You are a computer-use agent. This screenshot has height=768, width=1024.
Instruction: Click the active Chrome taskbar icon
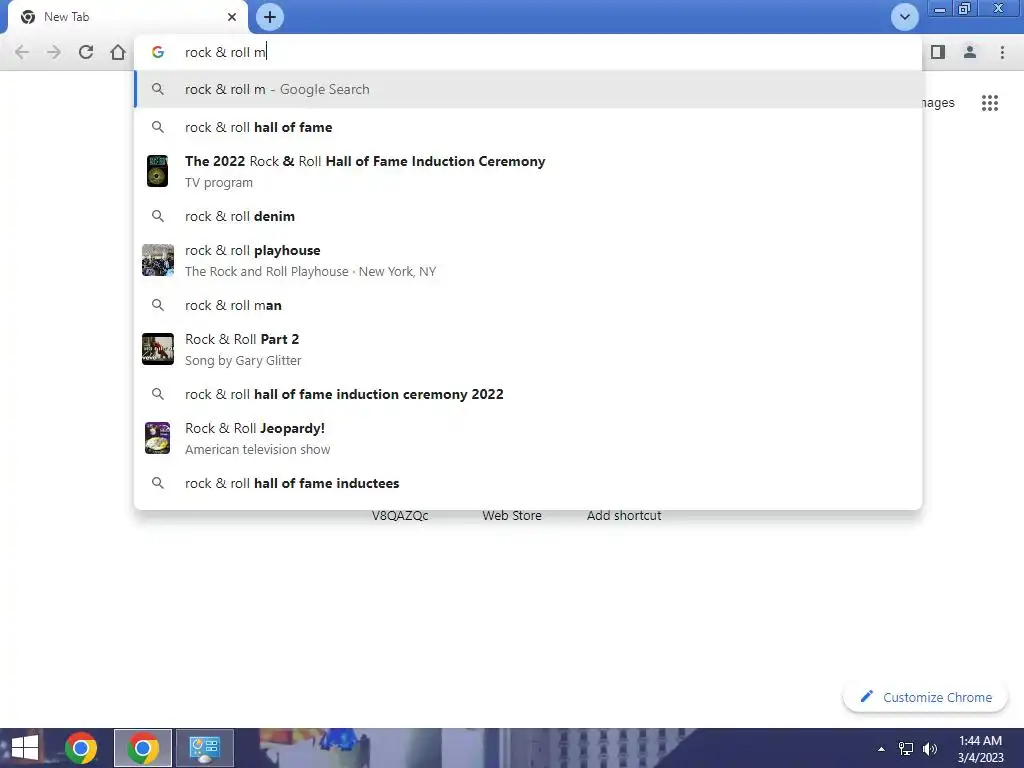[143, 748]
